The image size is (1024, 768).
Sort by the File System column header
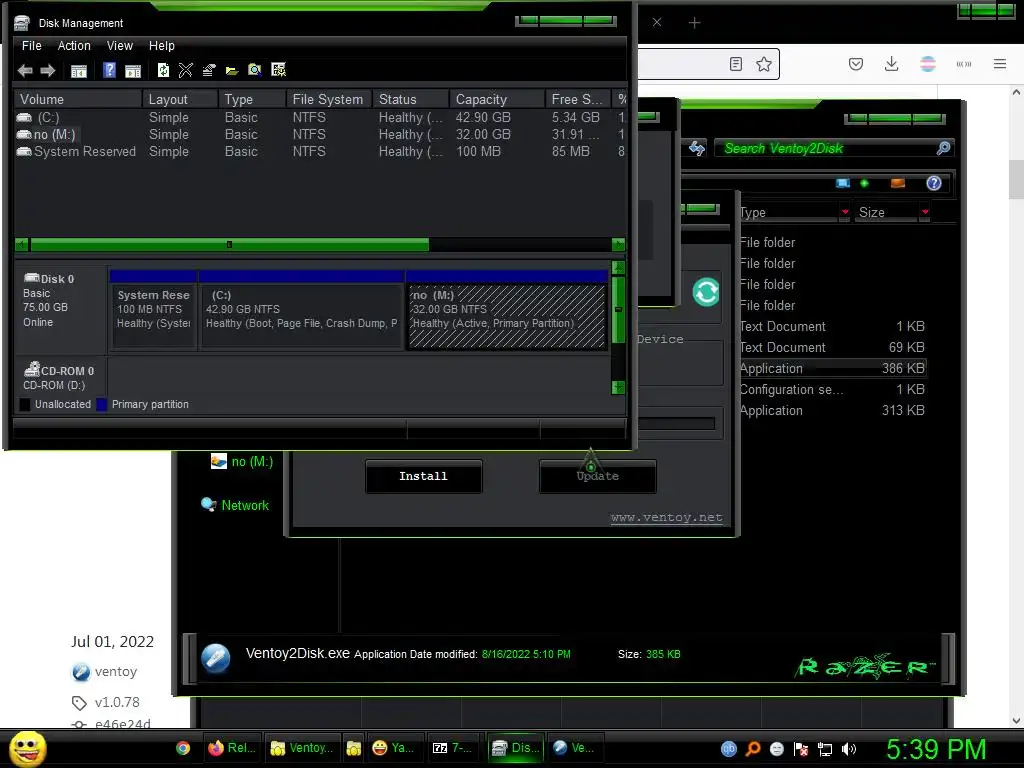[x=328, y=99]
